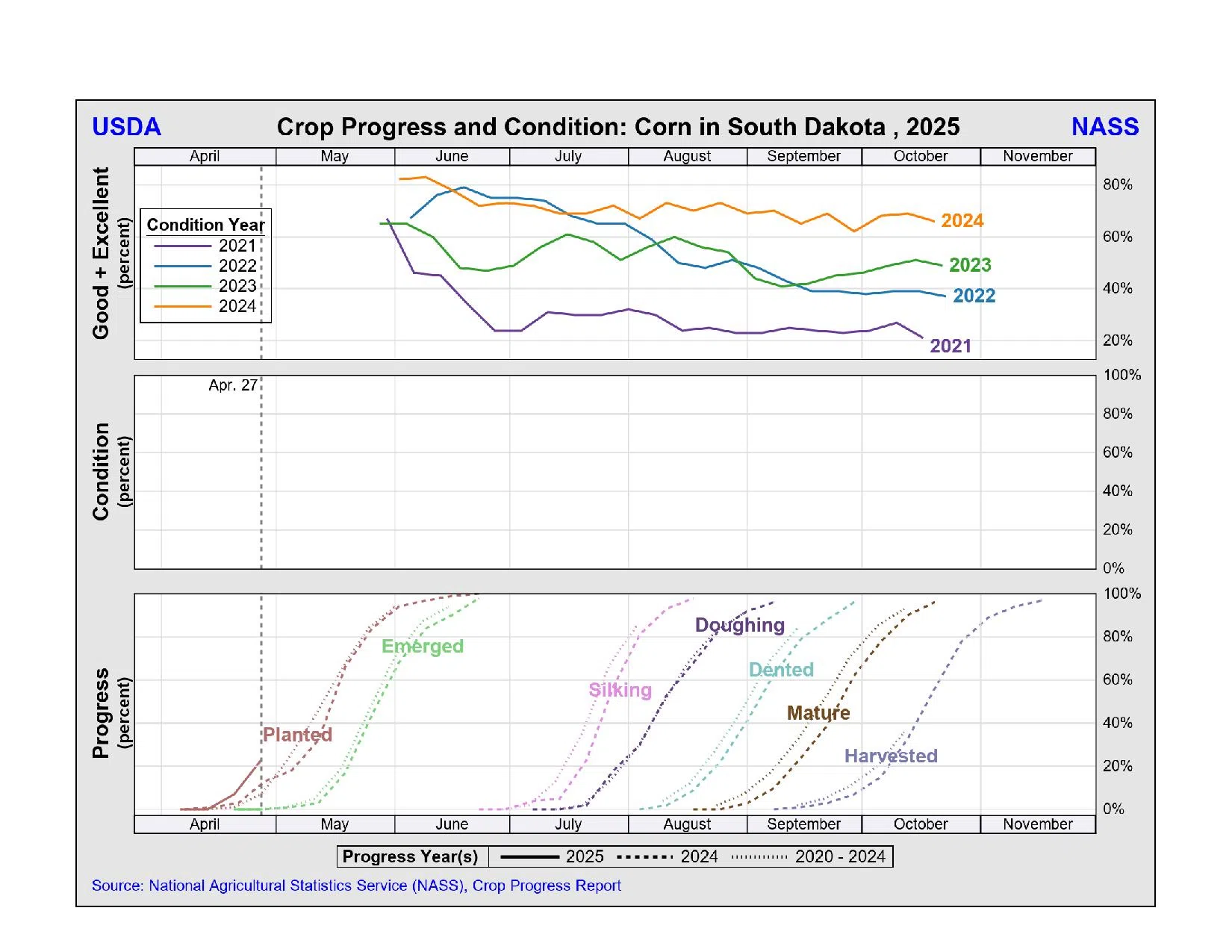
Task: Click the Mature stage label
Action: coord(818,713)
